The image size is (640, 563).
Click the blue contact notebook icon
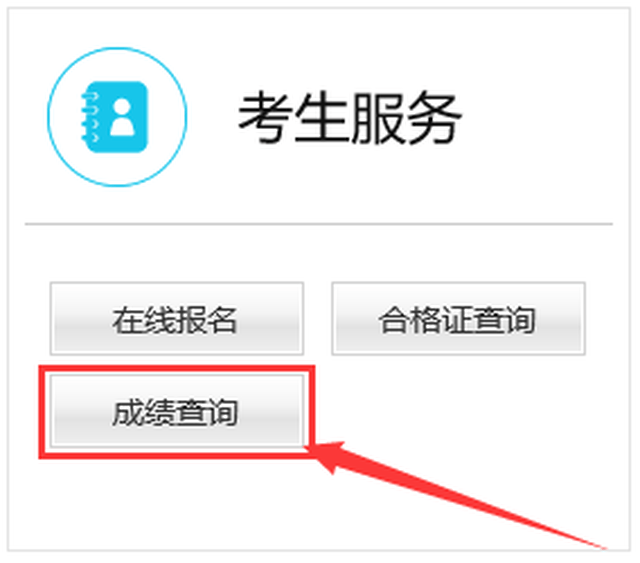point(115,117)
